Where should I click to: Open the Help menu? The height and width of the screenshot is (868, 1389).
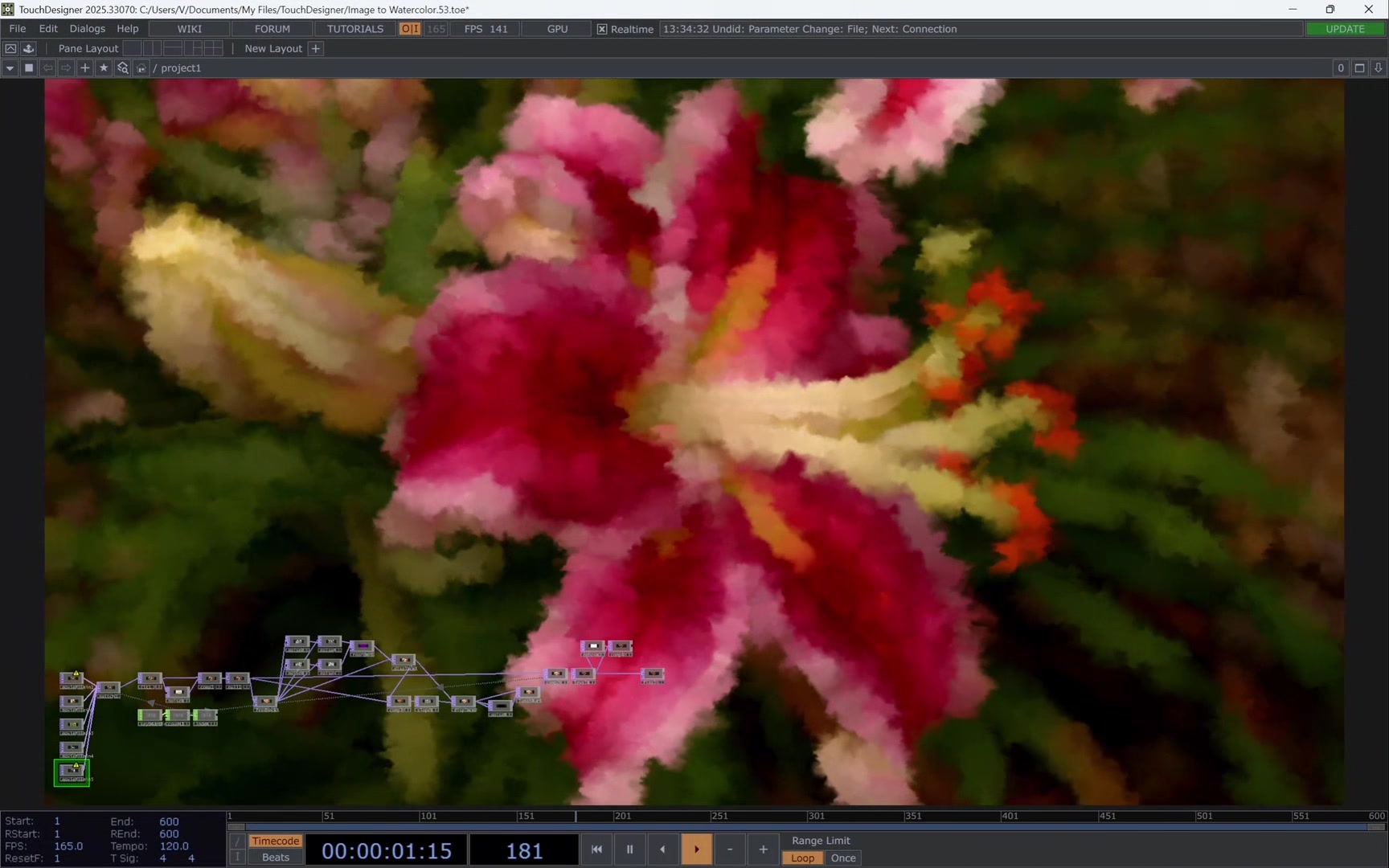(128, 29)
